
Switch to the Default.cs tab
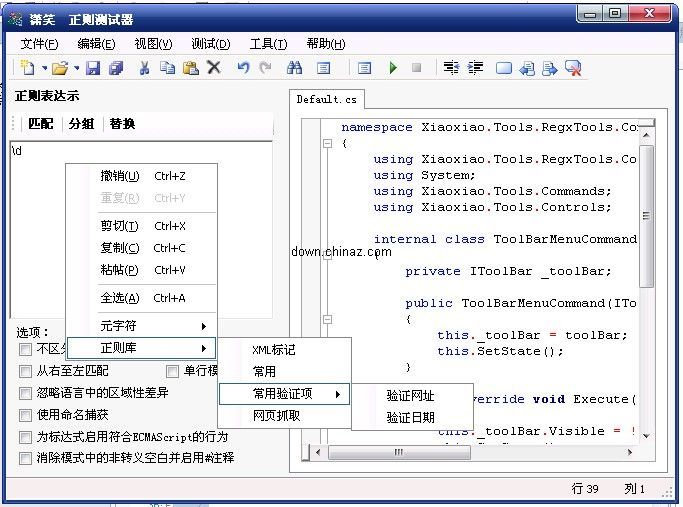click(327, 100)
